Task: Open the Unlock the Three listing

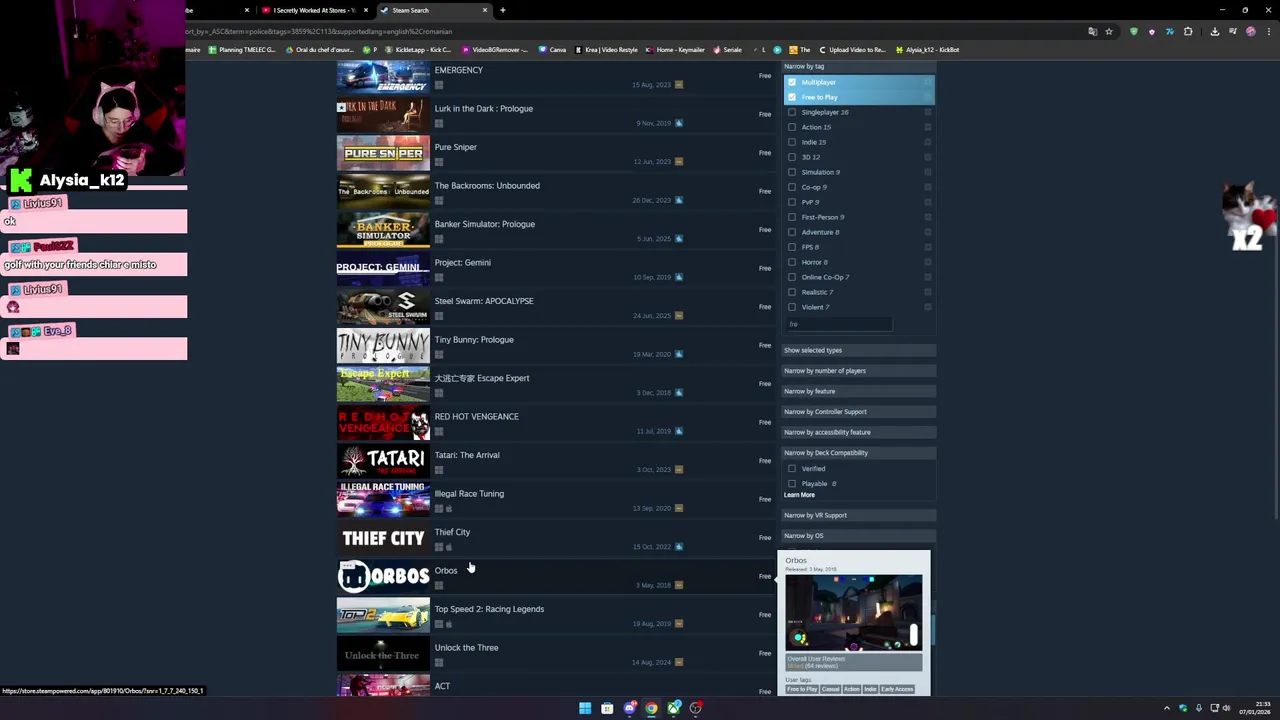Action: click(555, 654)
